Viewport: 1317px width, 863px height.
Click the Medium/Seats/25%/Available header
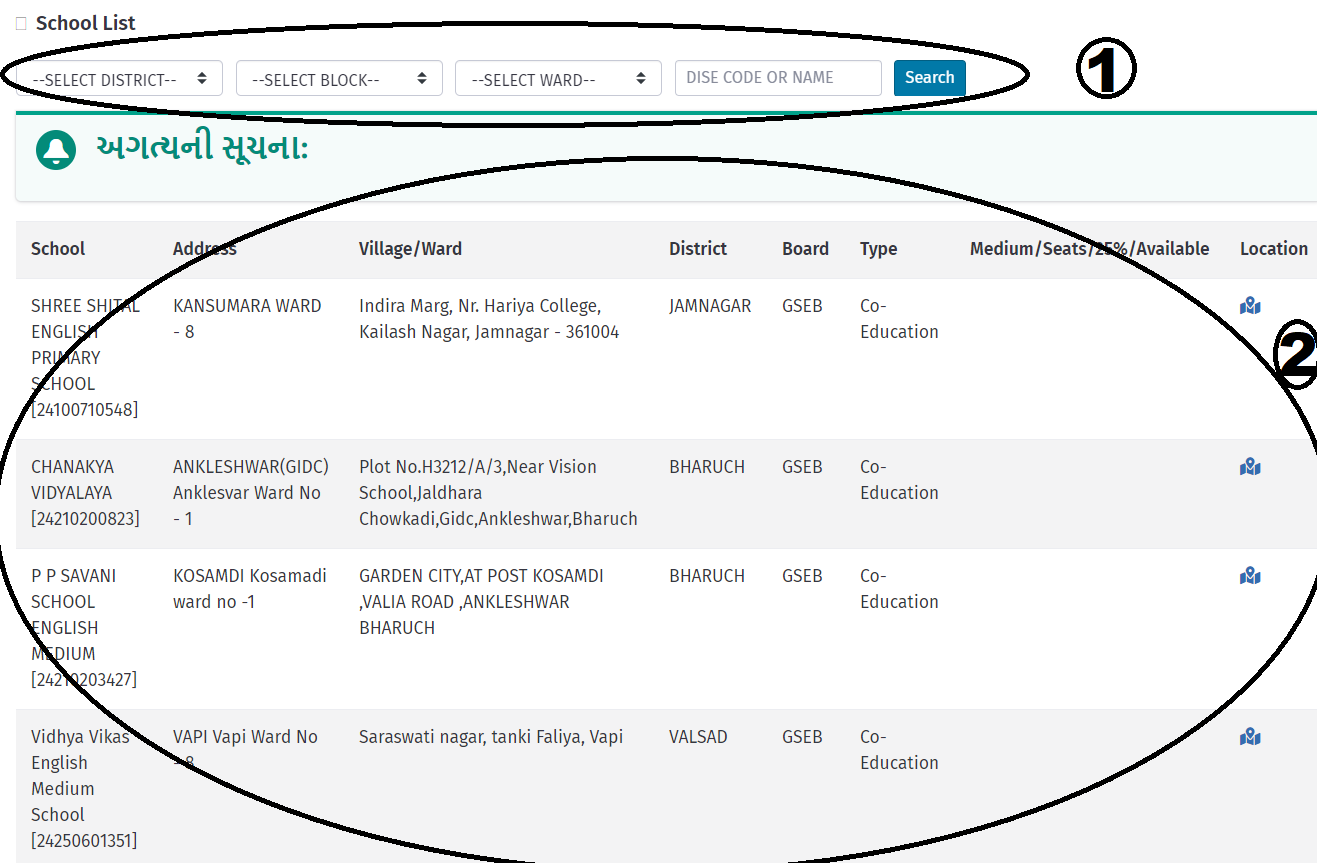[x=1090, y=248]
